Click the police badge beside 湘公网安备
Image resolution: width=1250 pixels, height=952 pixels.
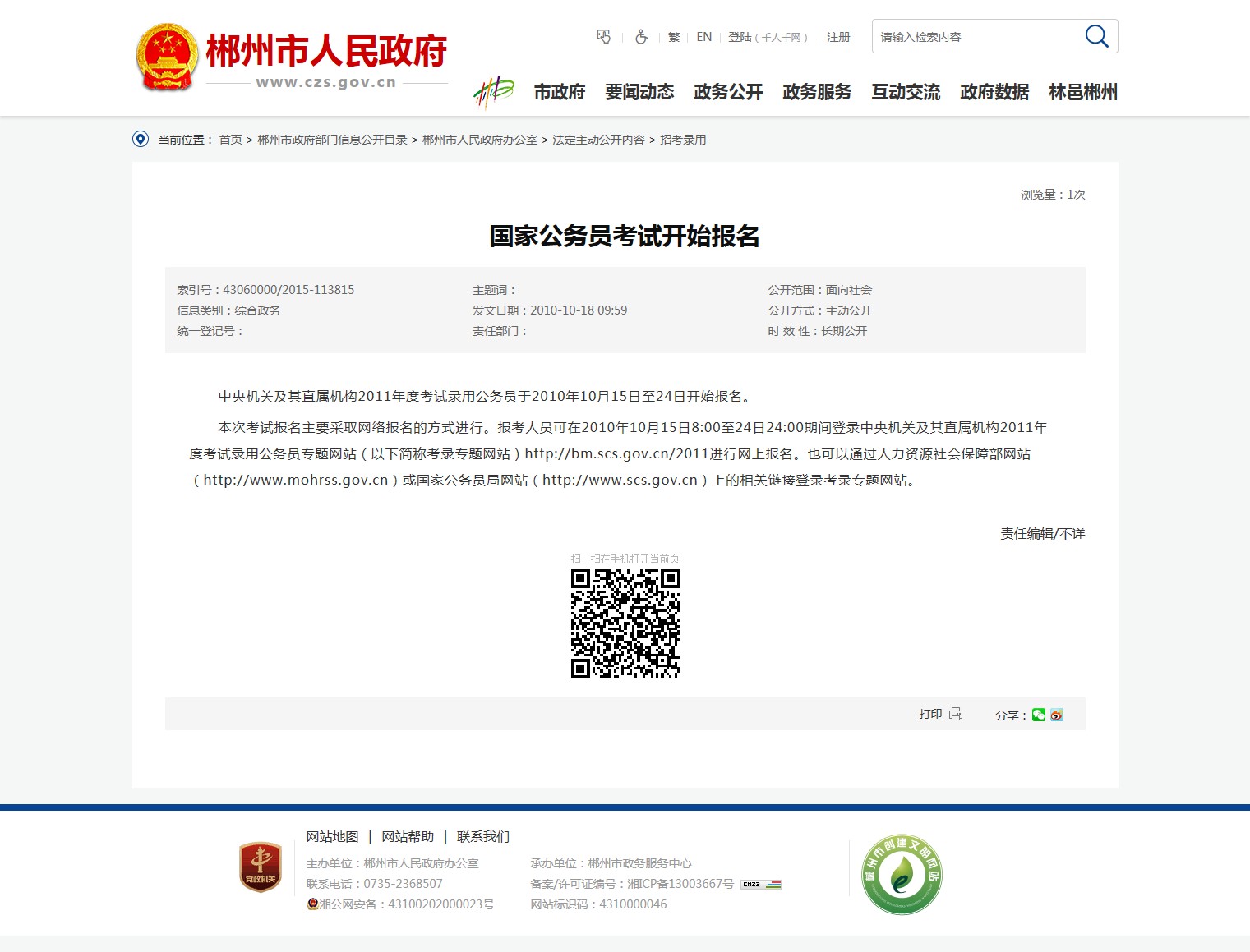pyautogui.click(x=312, y=904)
